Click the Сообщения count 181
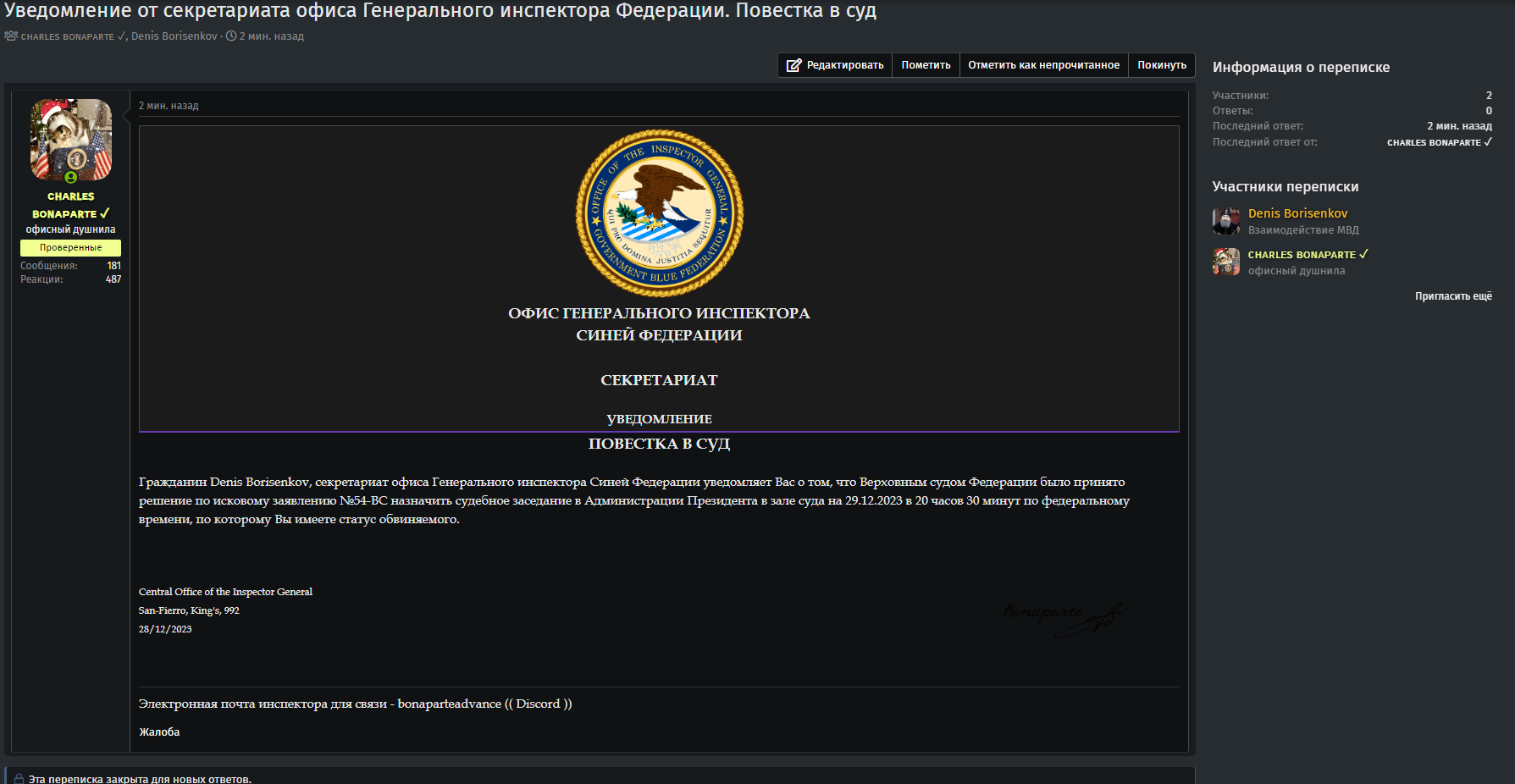 113,266
